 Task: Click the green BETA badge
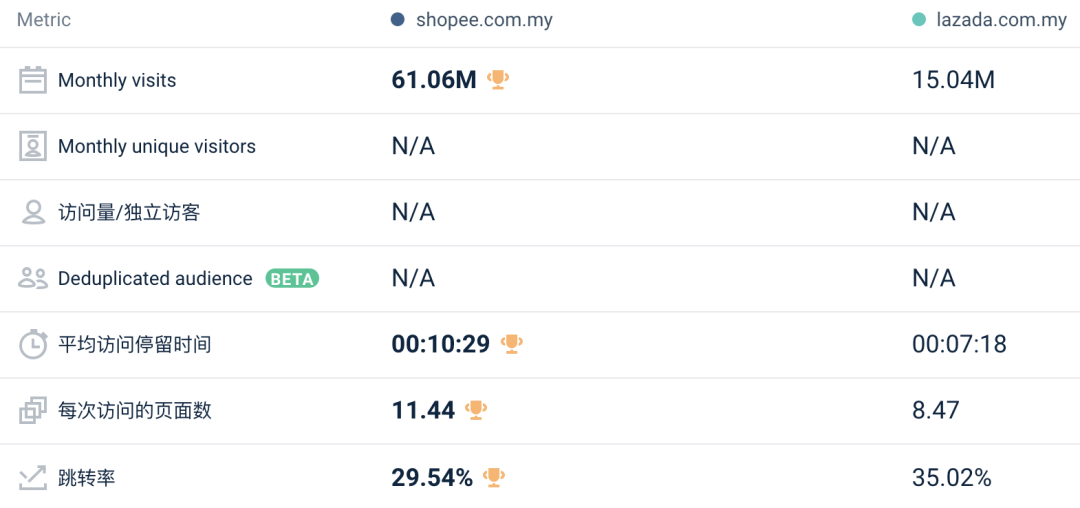pos(292,279)
